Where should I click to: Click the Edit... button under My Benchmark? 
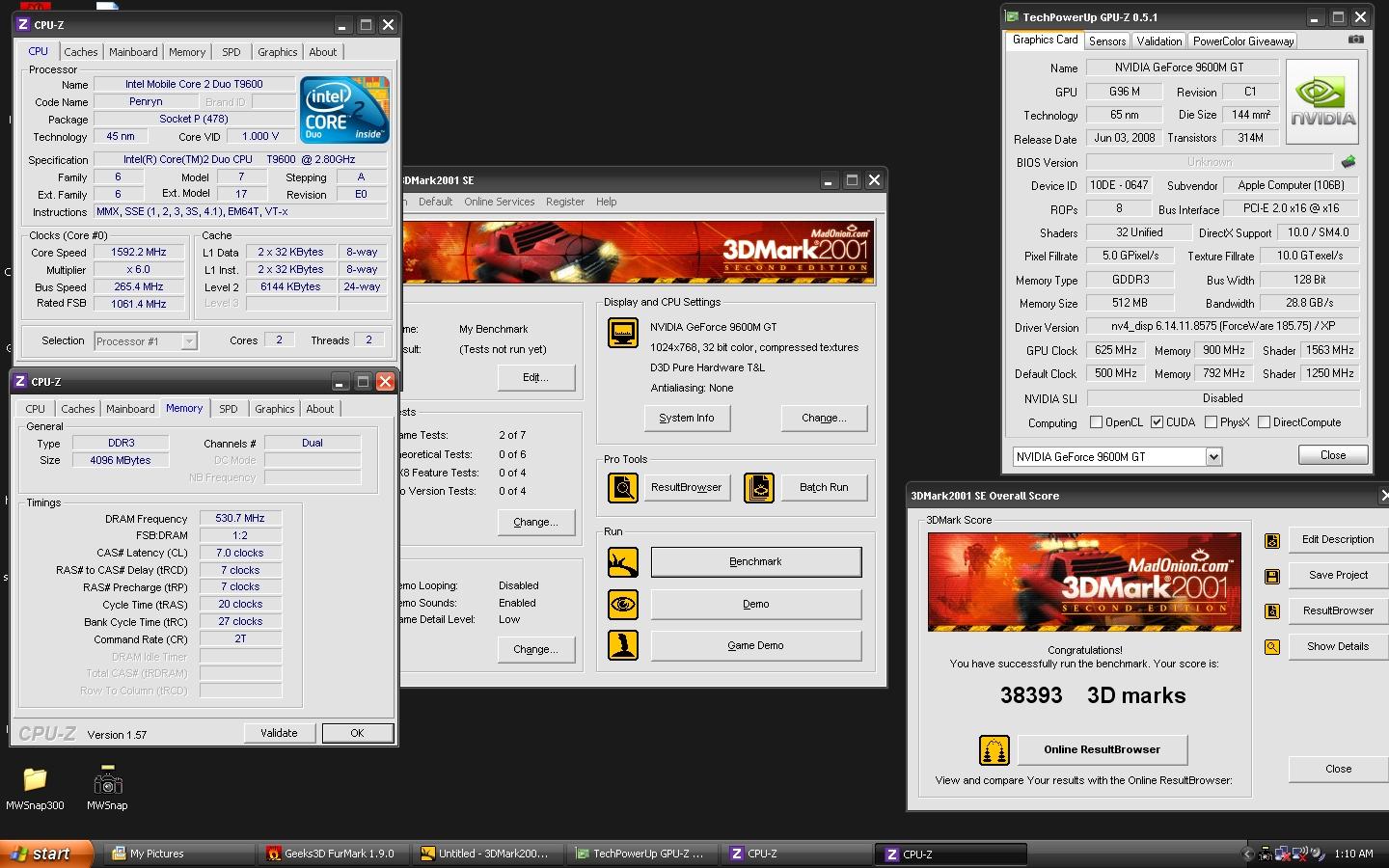[536, 377]
